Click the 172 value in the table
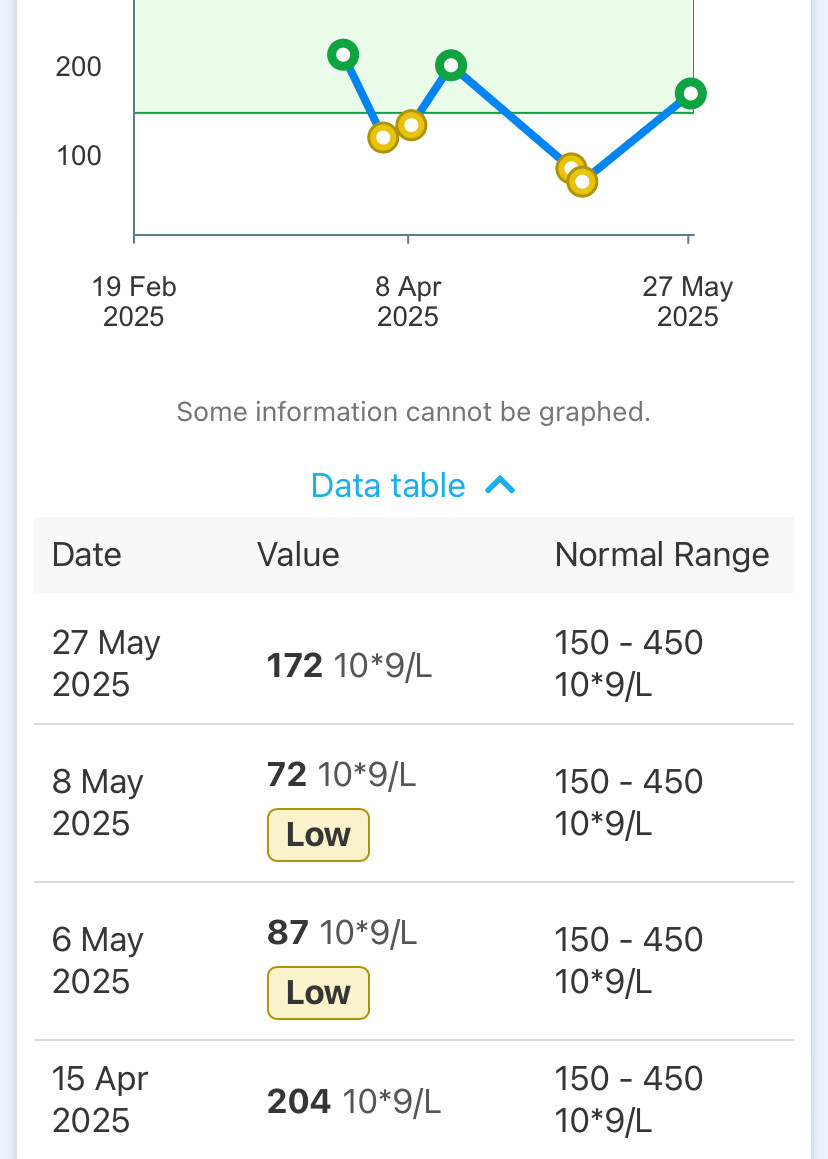 tap(295, 666)
